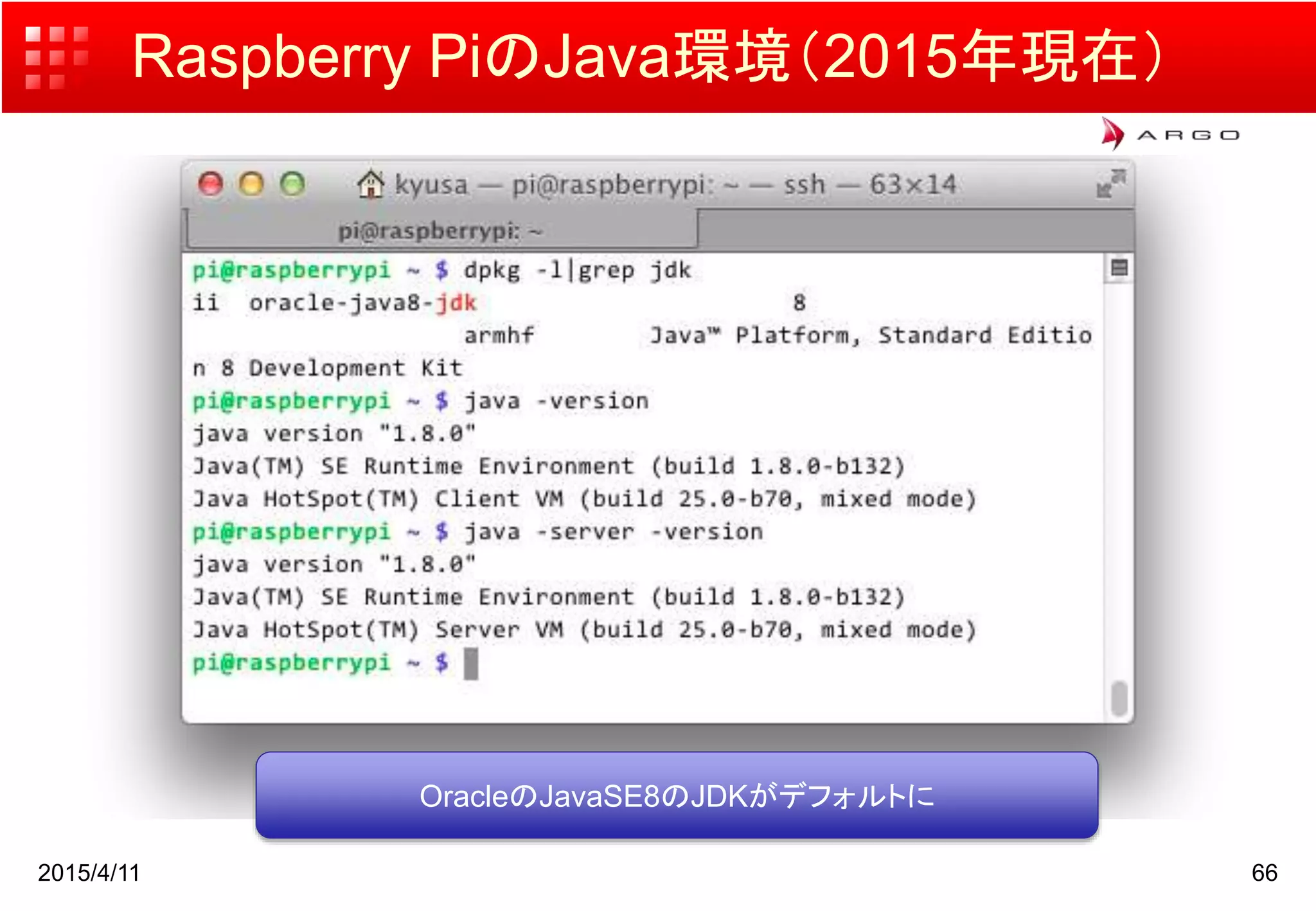1316x911 pixels.
Task: Click 'Java HotSpot(TM) Server VM' line
Action: pos(584,630)
